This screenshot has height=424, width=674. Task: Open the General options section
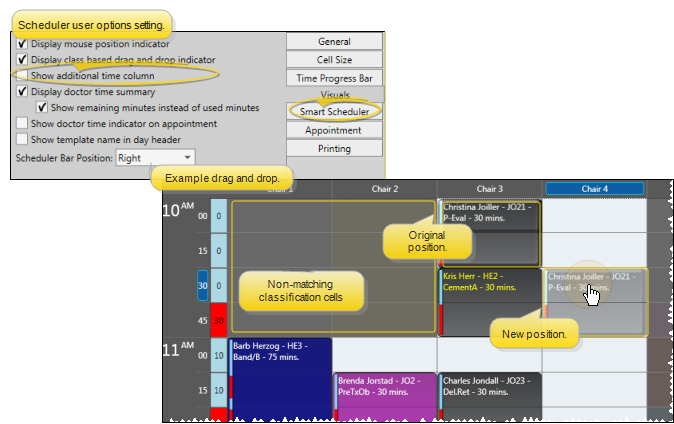(334, 42)
